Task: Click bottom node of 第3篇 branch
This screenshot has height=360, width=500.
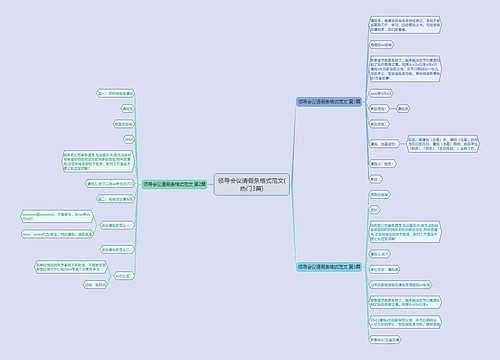Action: point(385,340)
